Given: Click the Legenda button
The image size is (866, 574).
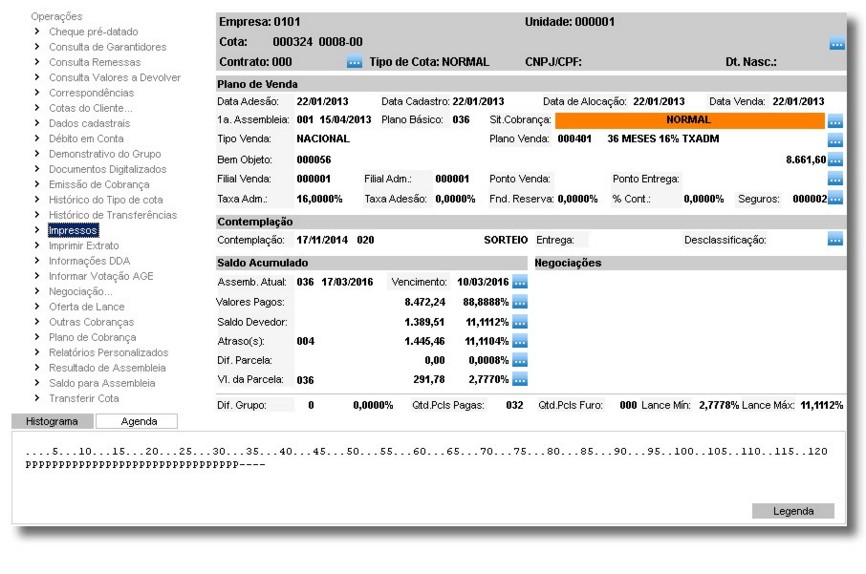Looking at the screenshot, I should point(793,511).
